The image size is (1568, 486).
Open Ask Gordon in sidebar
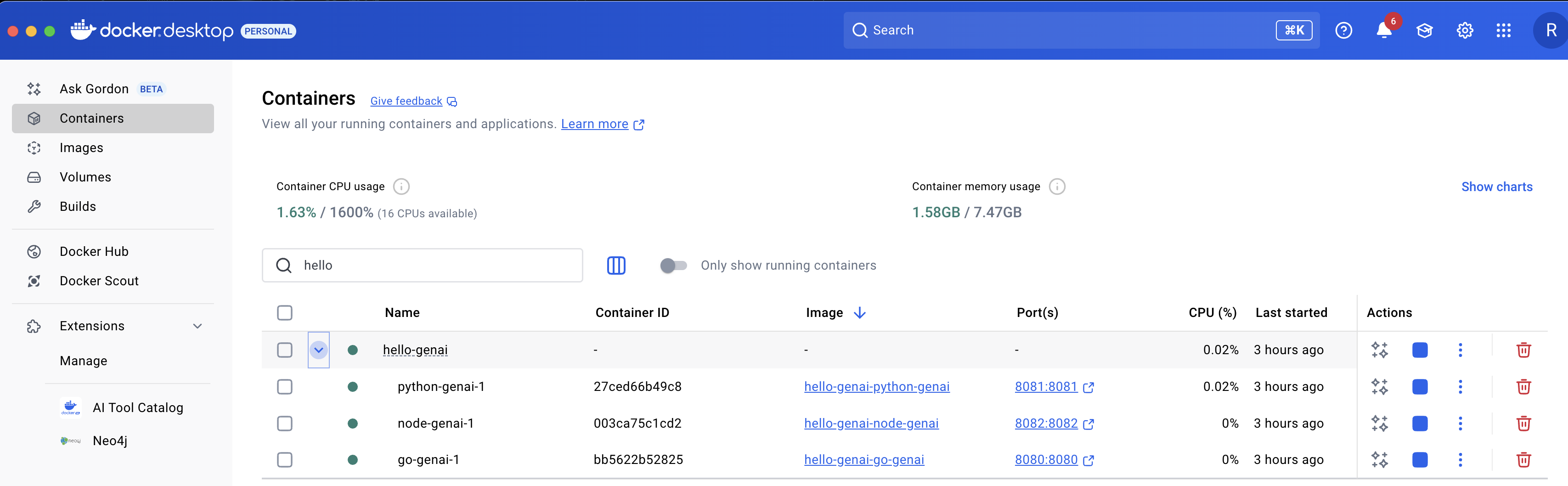113,89
